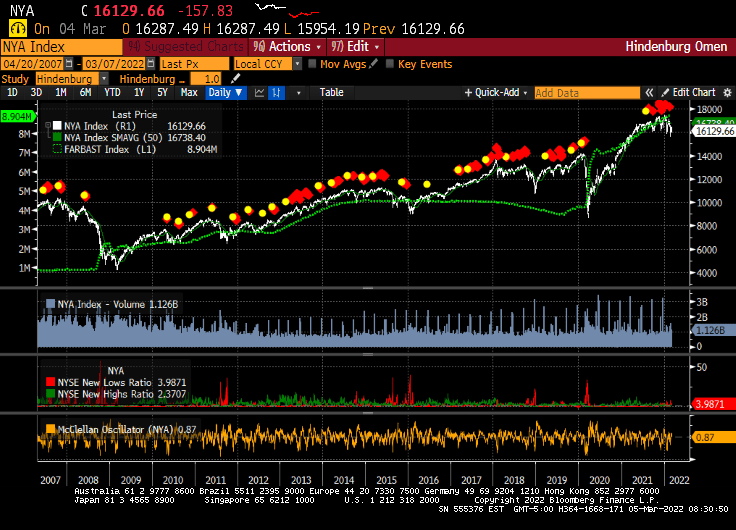Click the Quick-Add button
The image size is (736, 530).
click(x=496, y=92)
